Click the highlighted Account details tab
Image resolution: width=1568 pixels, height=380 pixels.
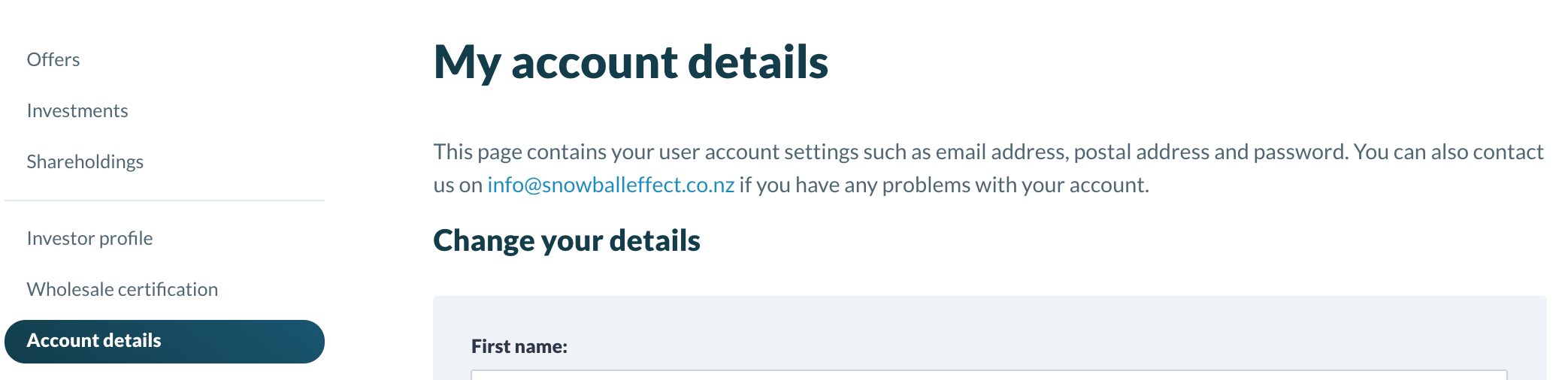pyautogui.click(x=164, y=341)
